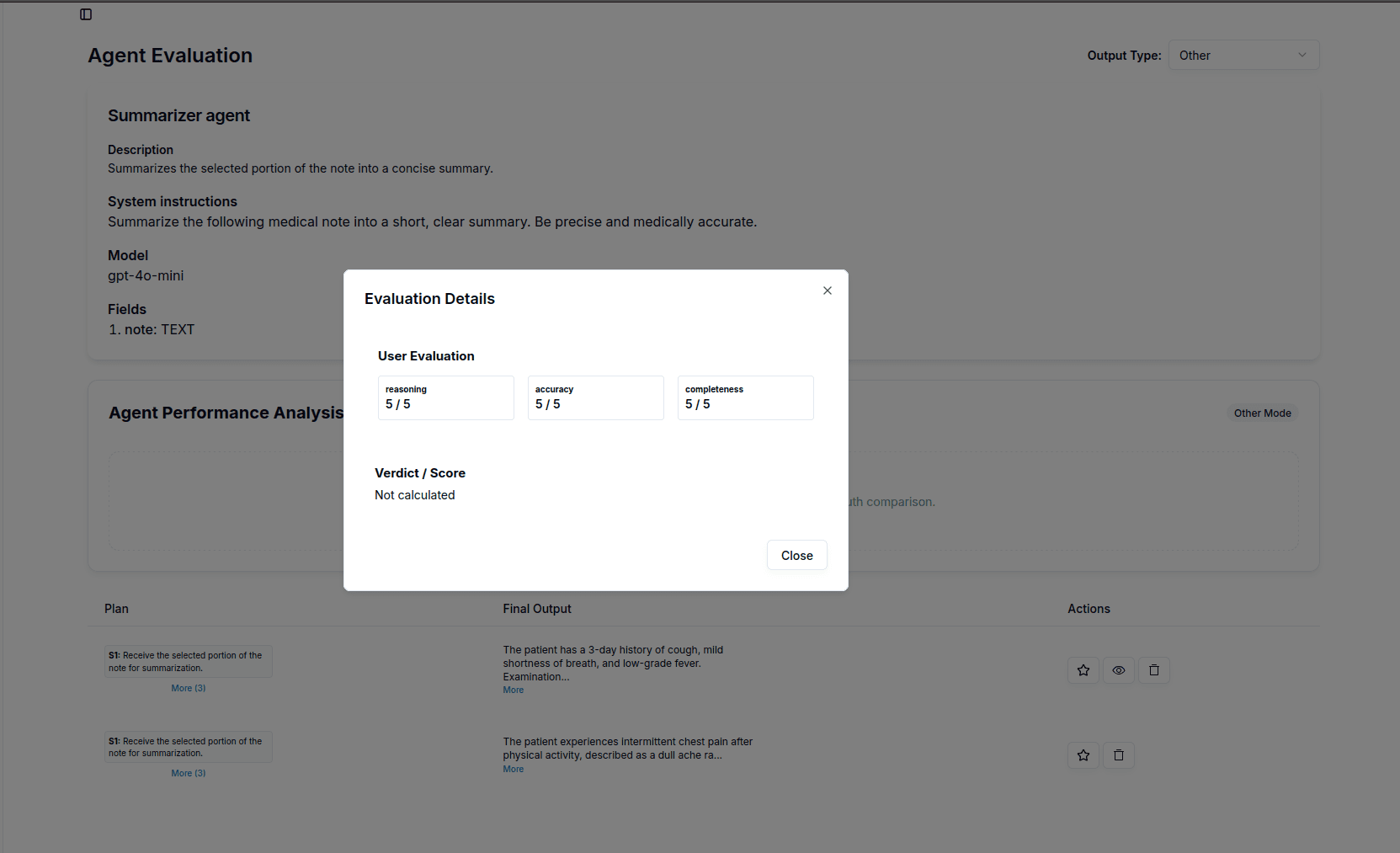
Task: Expand More (3) under the first plan
Action: [188, 688]
